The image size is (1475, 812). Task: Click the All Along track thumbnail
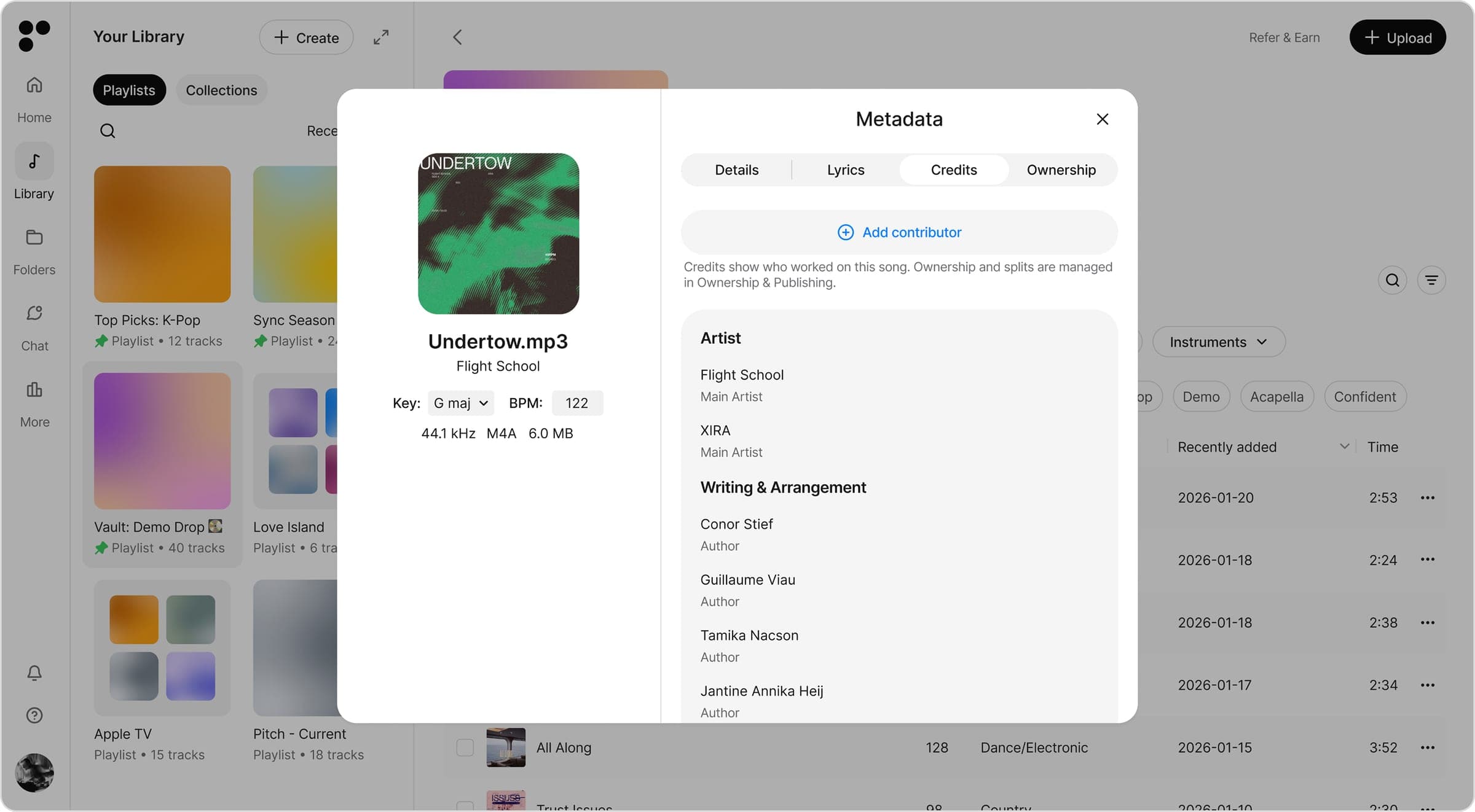pos(506,748)
